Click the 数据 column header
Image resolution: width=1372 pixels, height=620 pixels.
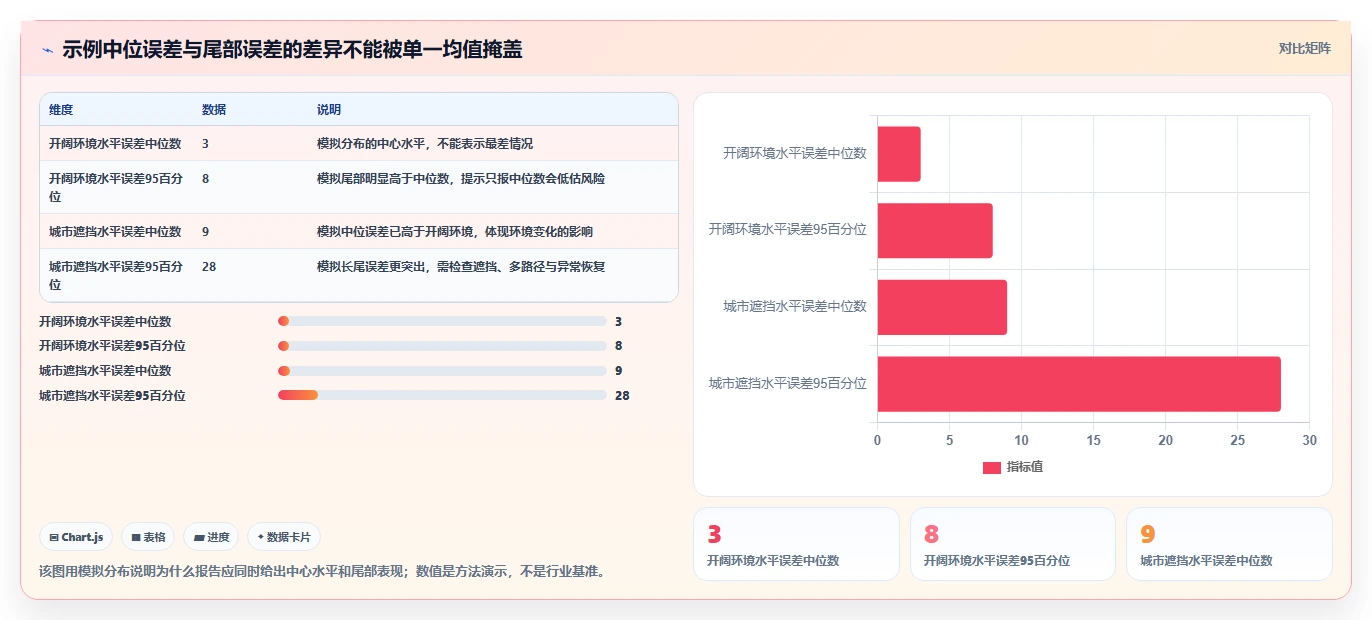coord(214,109)
